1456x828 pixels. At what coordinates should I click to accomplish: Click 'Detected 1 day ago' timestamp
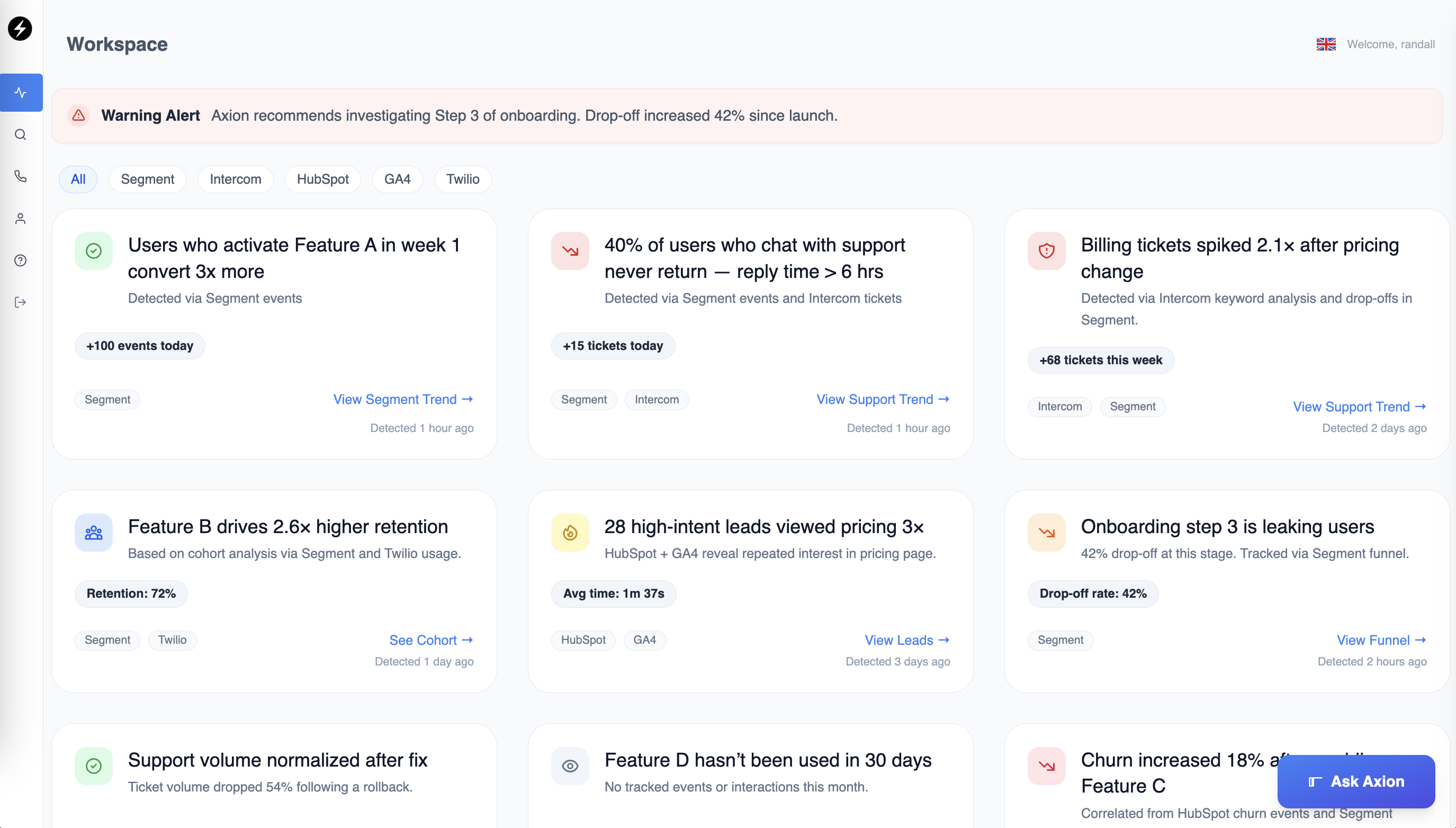pyautogui.click(x=424, y=661)
